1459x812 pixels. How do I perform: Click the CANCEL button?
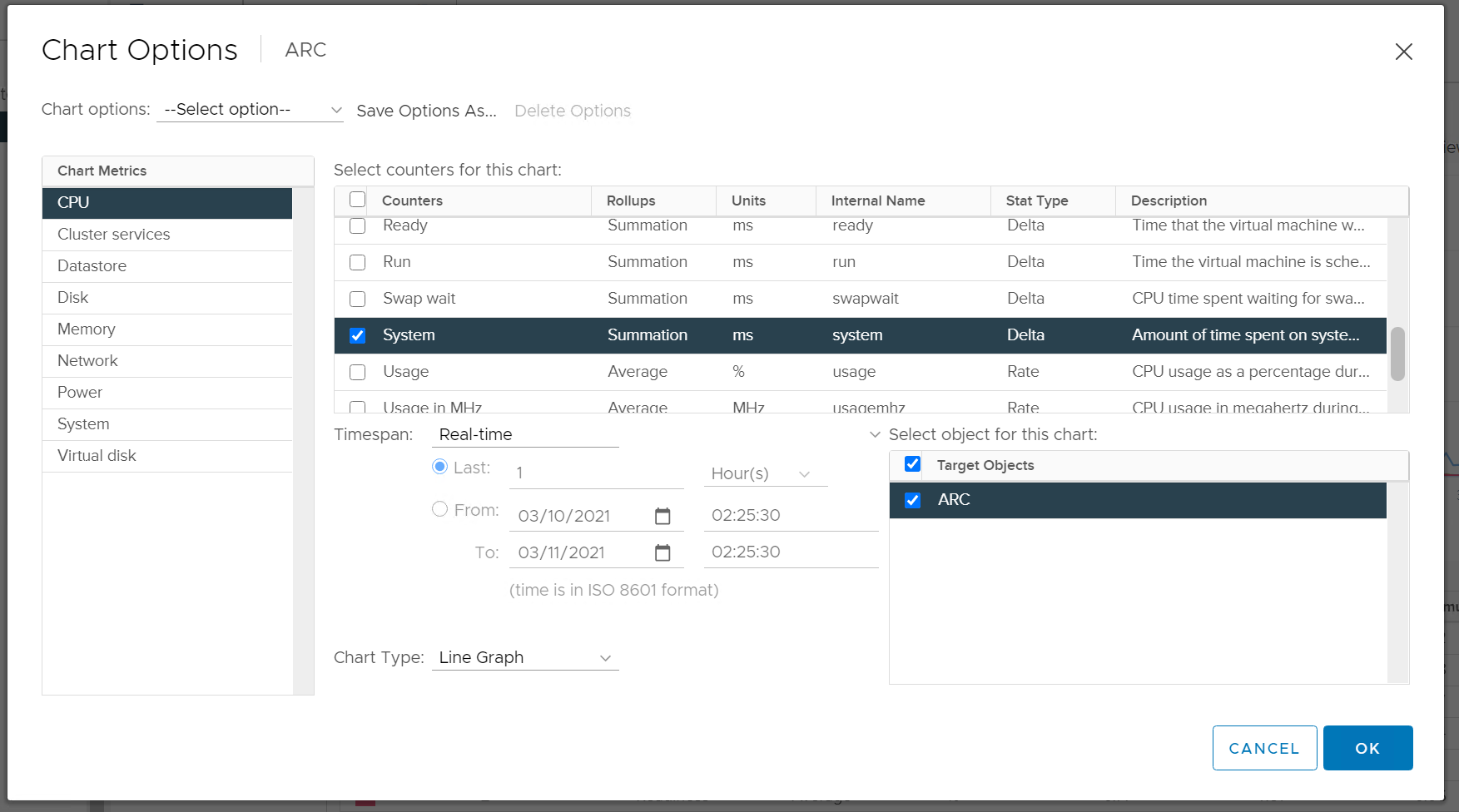(x=1264, y=748)
